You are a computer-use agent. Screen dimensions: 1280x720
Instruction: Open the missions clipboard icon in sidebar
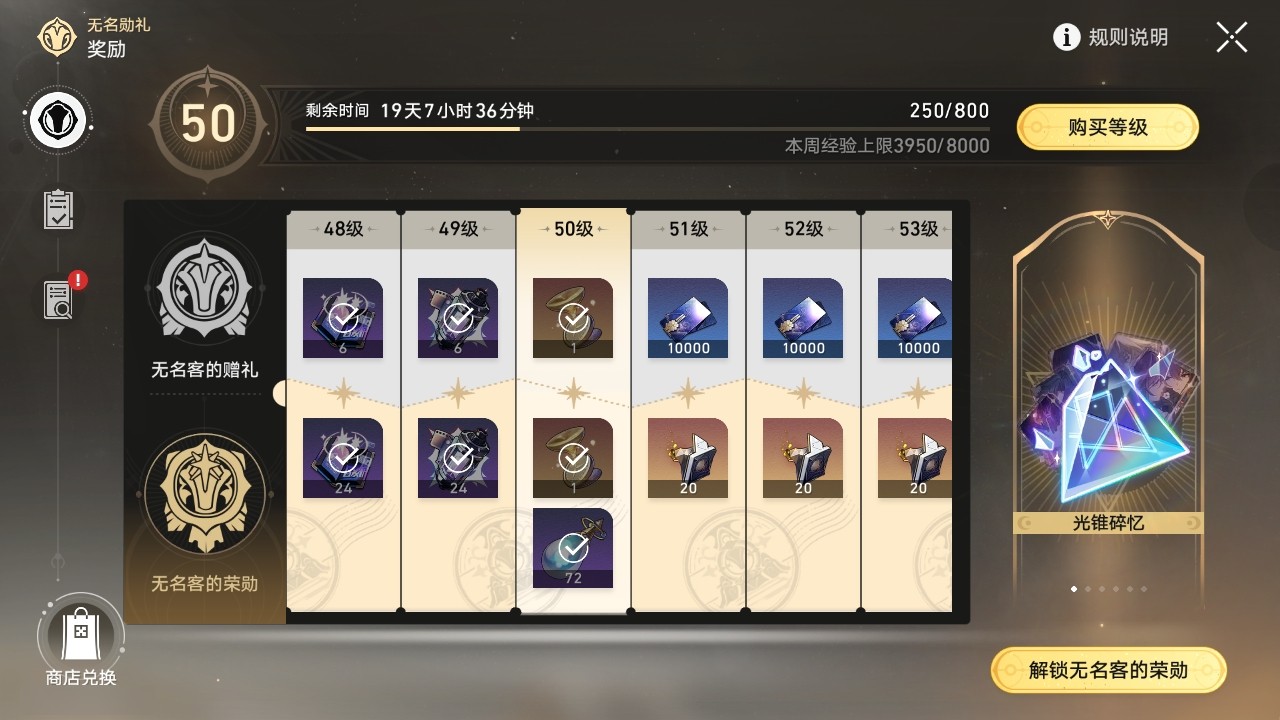pyautogui.click(x=59, y=210)
